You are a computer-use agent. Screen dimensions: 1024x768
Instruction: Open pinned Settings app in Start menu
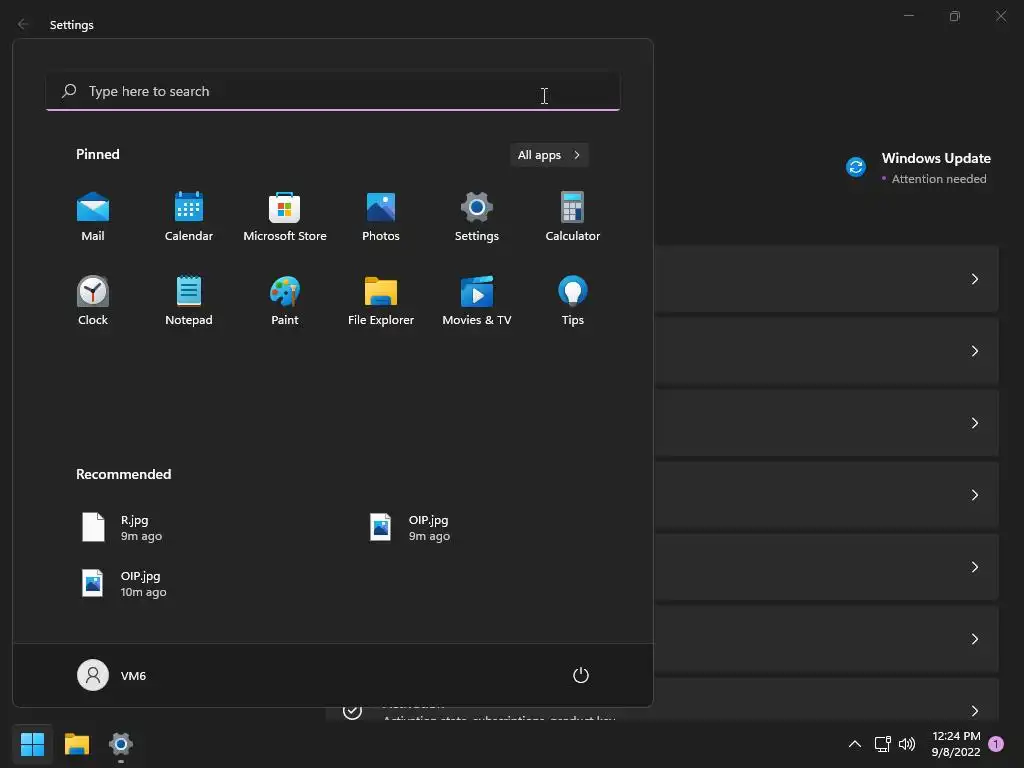point(477,217)
